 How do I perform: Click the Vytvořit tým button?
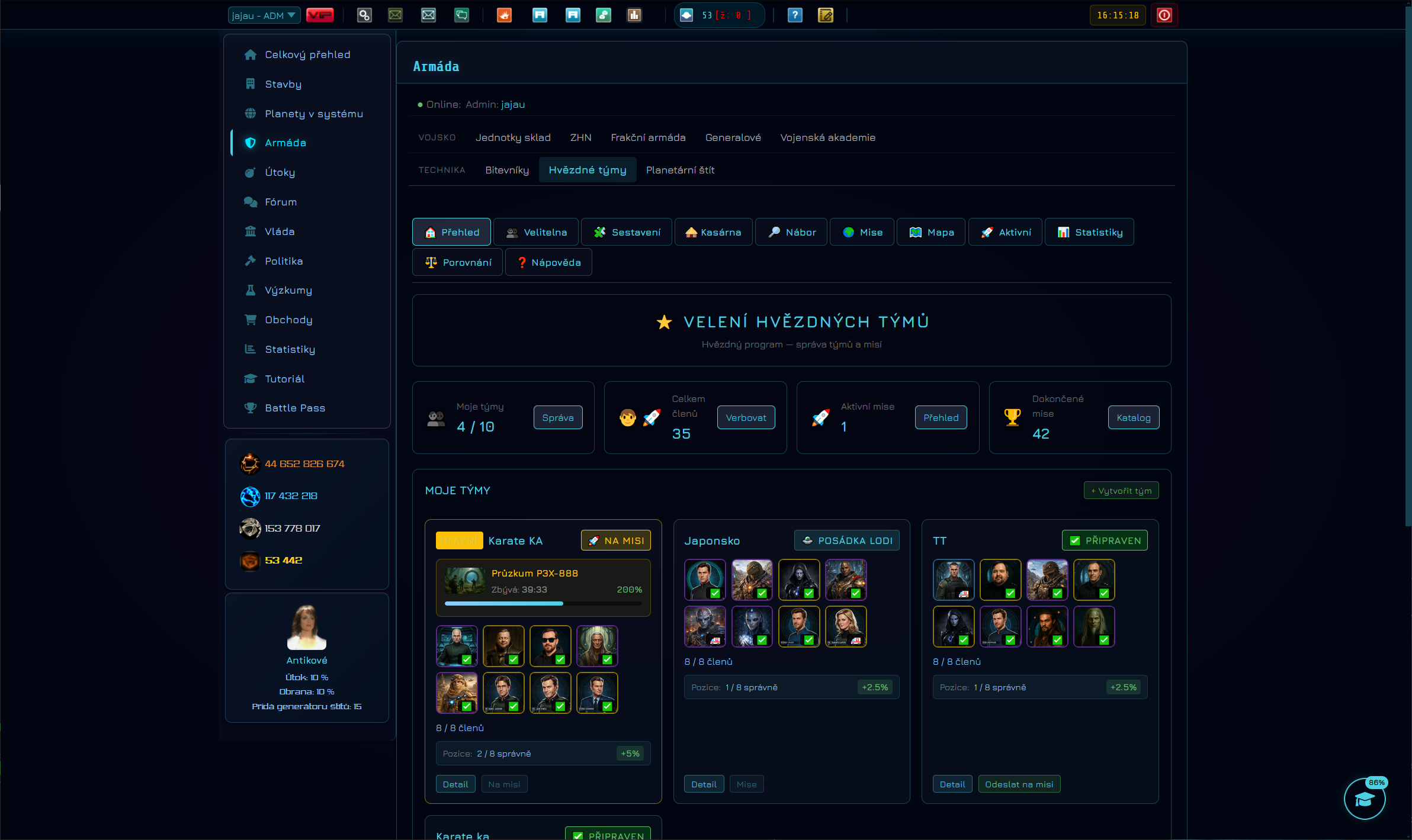[x=1121, y=490]
